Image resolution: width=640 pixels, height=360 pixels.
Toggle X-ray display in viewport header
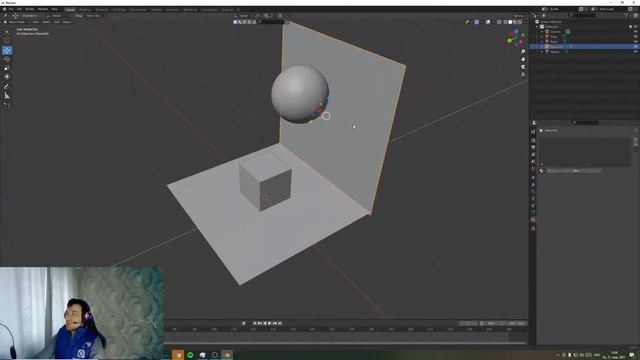[x=499, y=22]
